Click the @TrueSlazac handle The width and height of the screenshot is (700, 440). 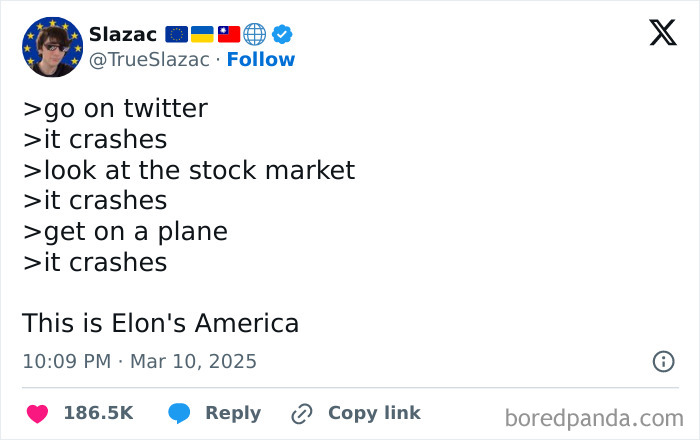coord(149,59)
